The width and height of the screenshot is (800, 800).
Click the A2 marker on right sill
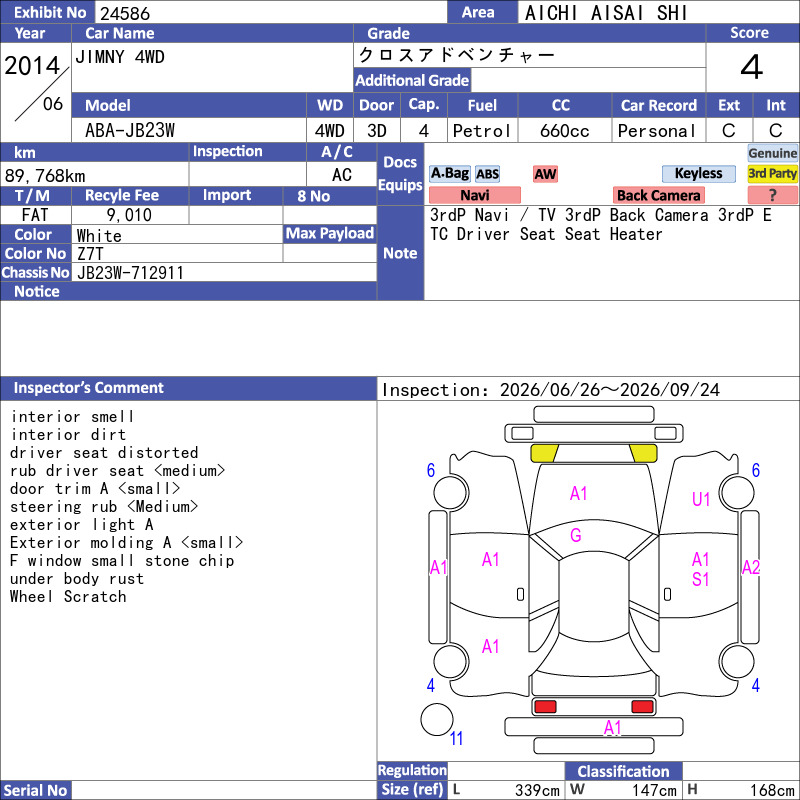(x=751, y=567)
